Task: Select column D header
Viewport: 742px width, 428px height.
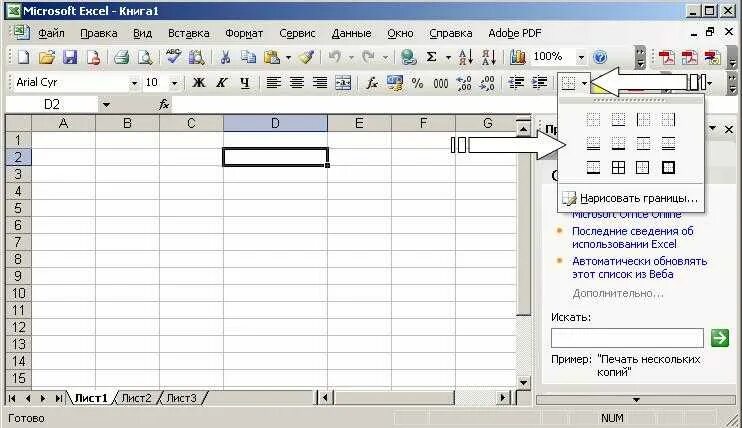Action: tap(275, 124)
